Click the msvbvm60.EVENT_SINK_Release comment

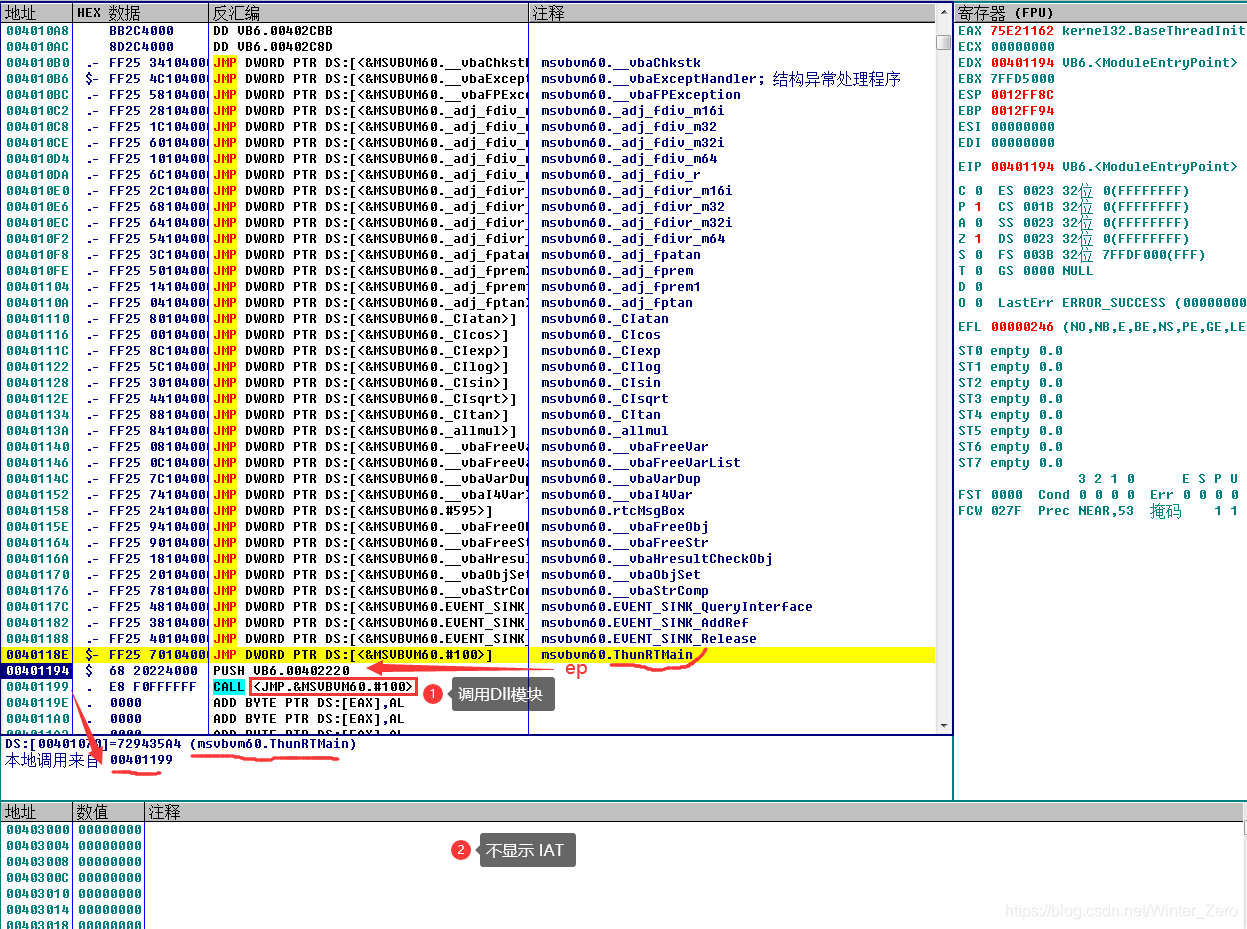tap(649, 639)
